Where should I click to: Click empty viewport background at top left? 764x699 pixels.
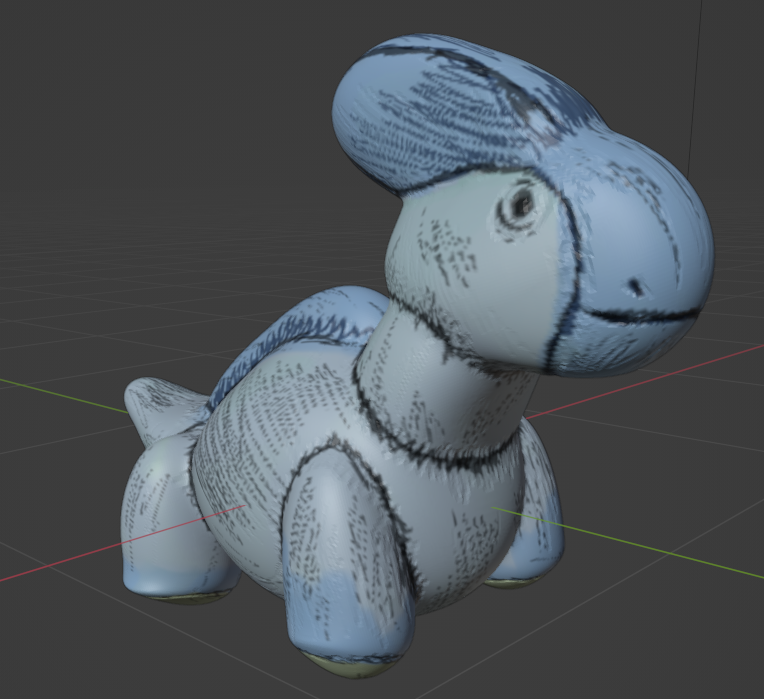pos(120,100)
